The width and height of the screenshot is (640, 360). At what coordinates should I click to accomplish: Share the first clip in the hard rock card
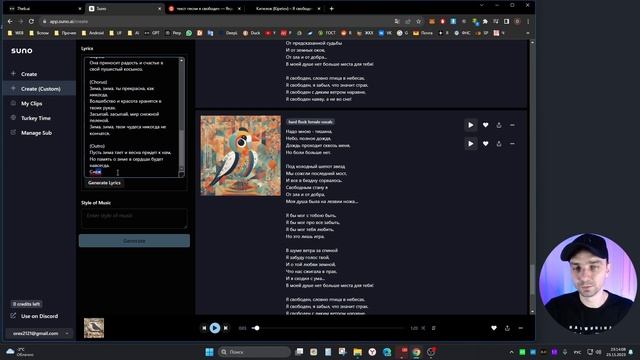(499, 125)
